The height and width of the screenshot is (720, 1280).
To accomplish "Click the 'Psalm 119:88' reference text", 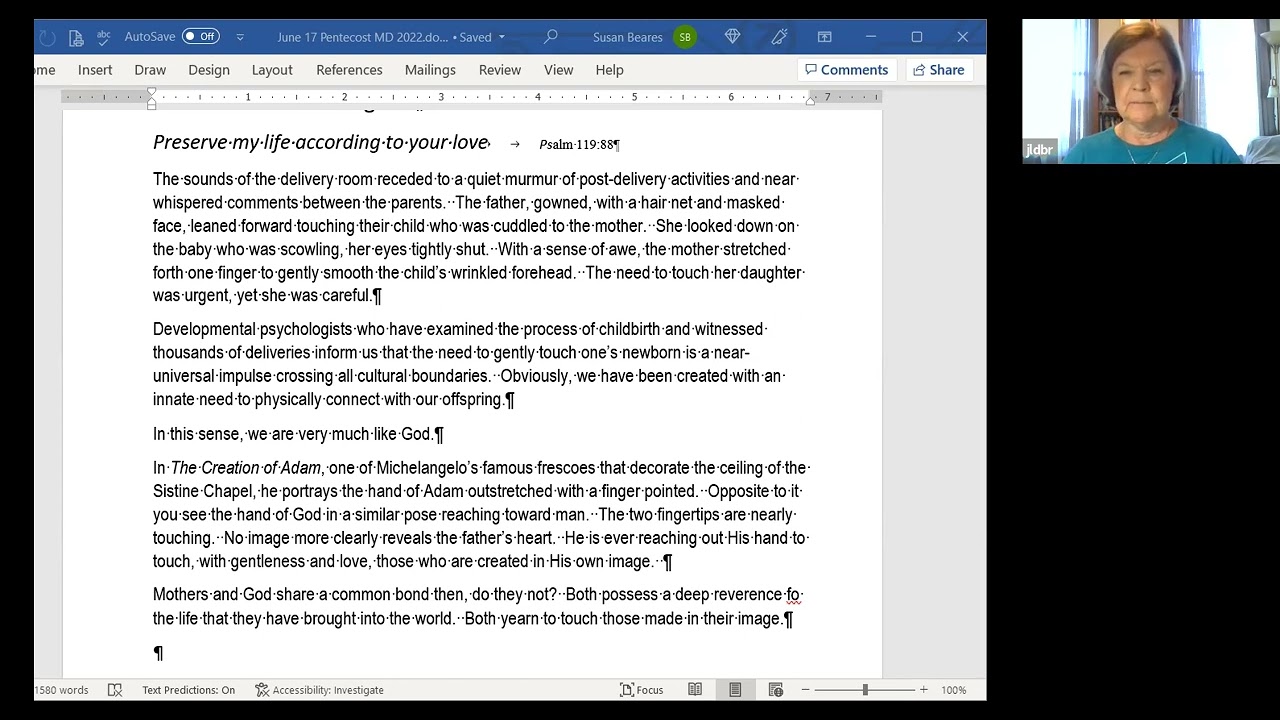I will pos(577,145).
